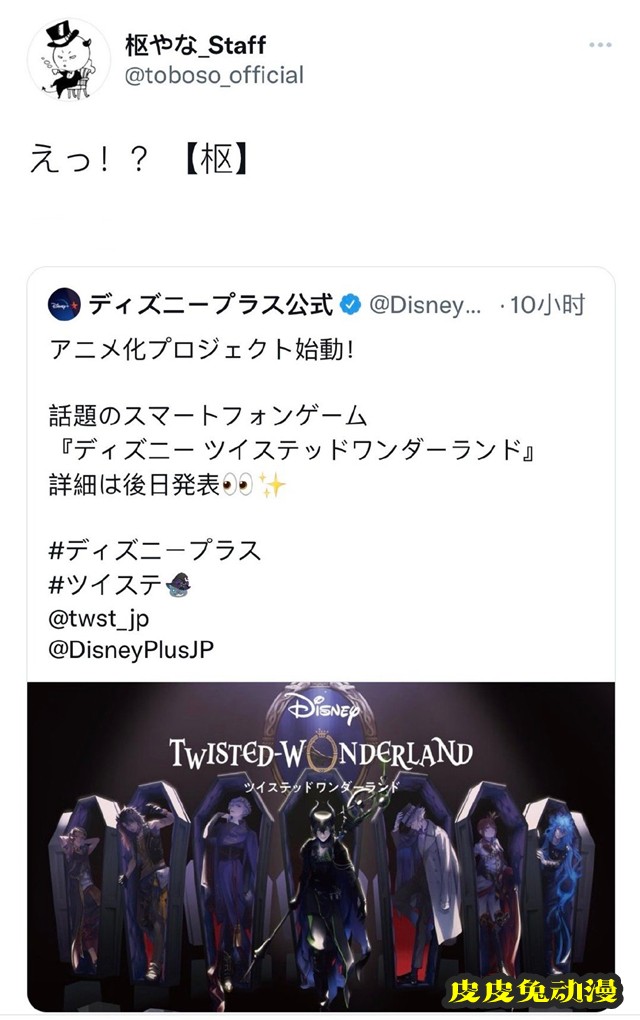Open the @DisneyPlusJP mention
The height and width of the screenshot is (1020, 640).
point(131,650)
